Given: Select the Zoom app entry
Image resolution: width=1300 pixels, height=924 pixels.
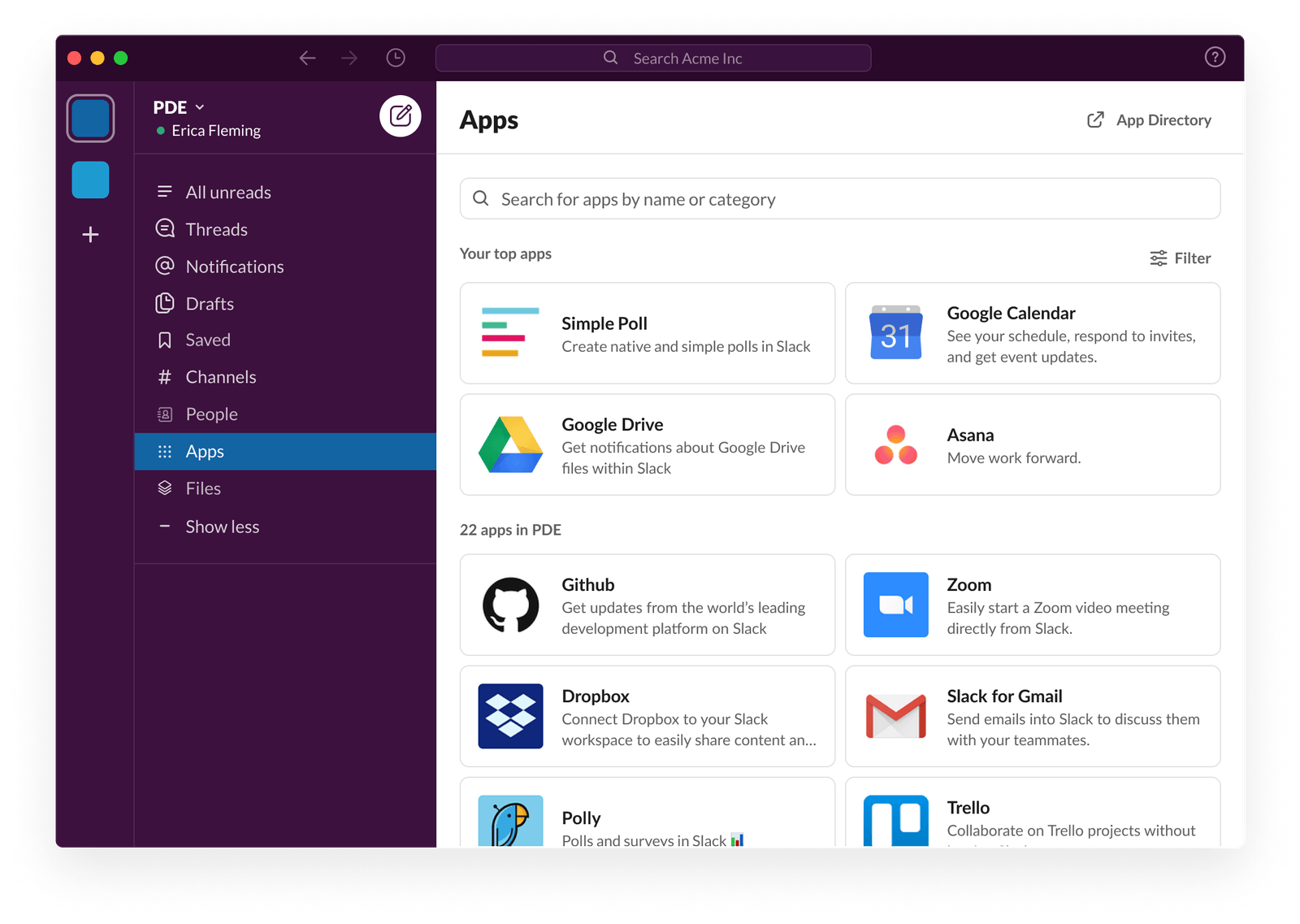Looking at the screenshot, I should [1032, 605].
